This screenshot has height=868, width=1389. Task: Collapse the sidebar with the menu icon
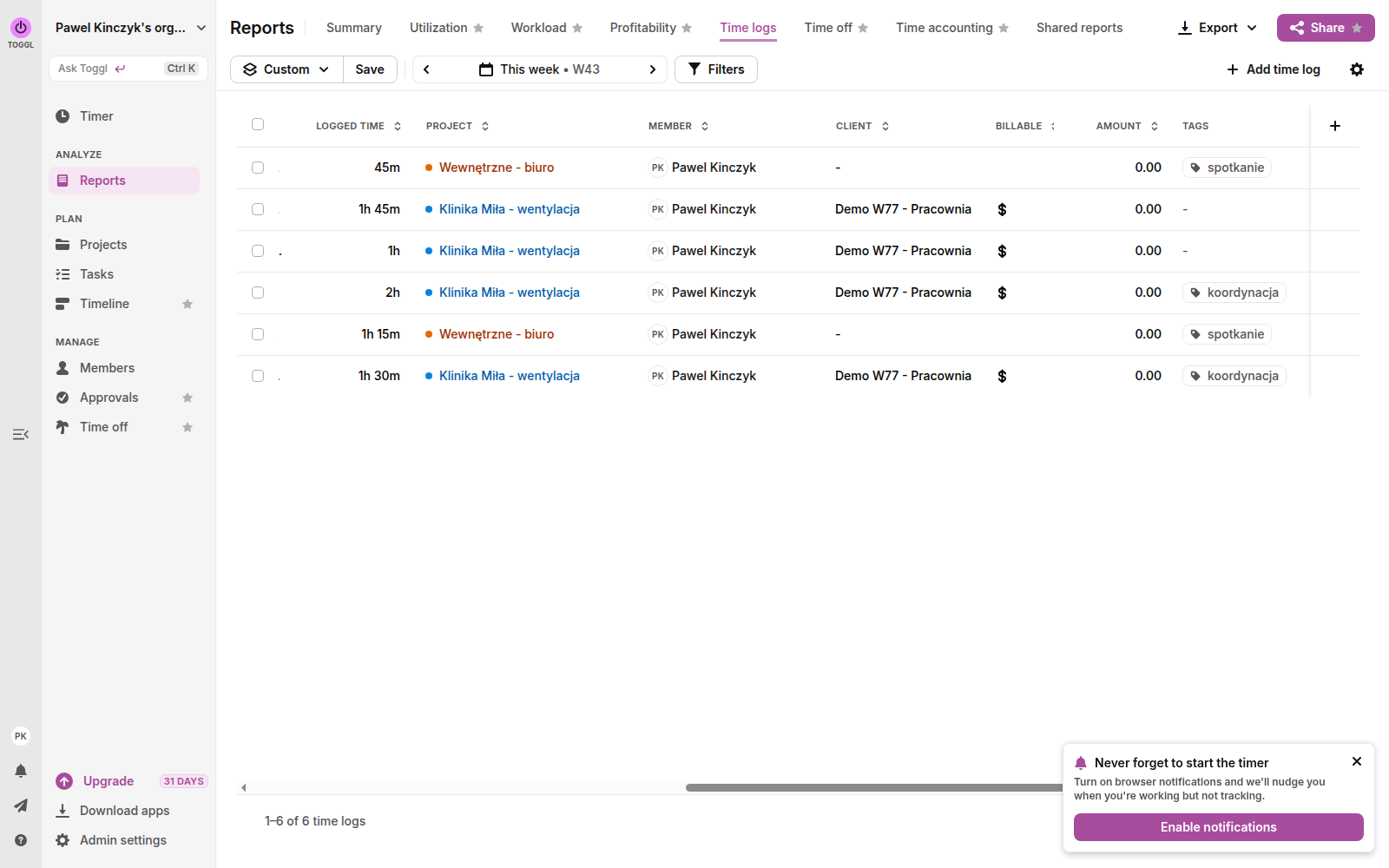click(x=21, y=434)
